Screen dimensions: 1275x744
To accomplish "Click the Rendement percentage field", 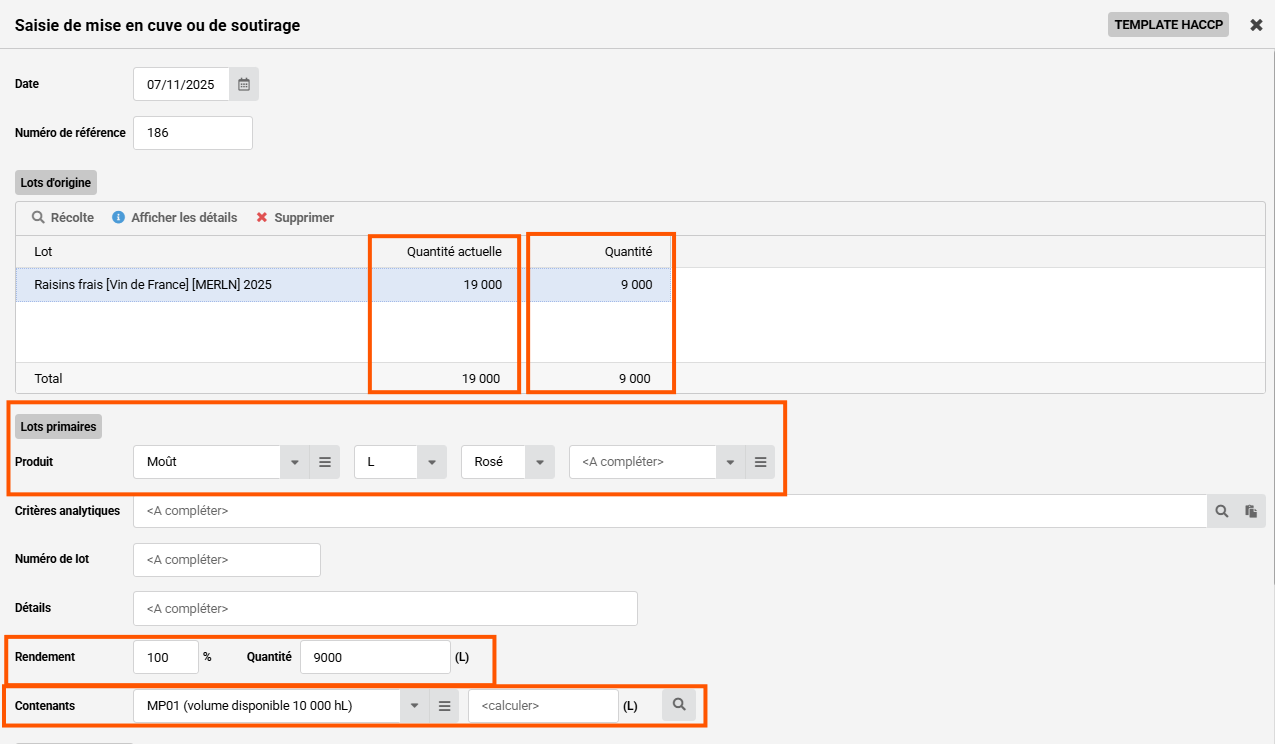I will click(166, 657).
